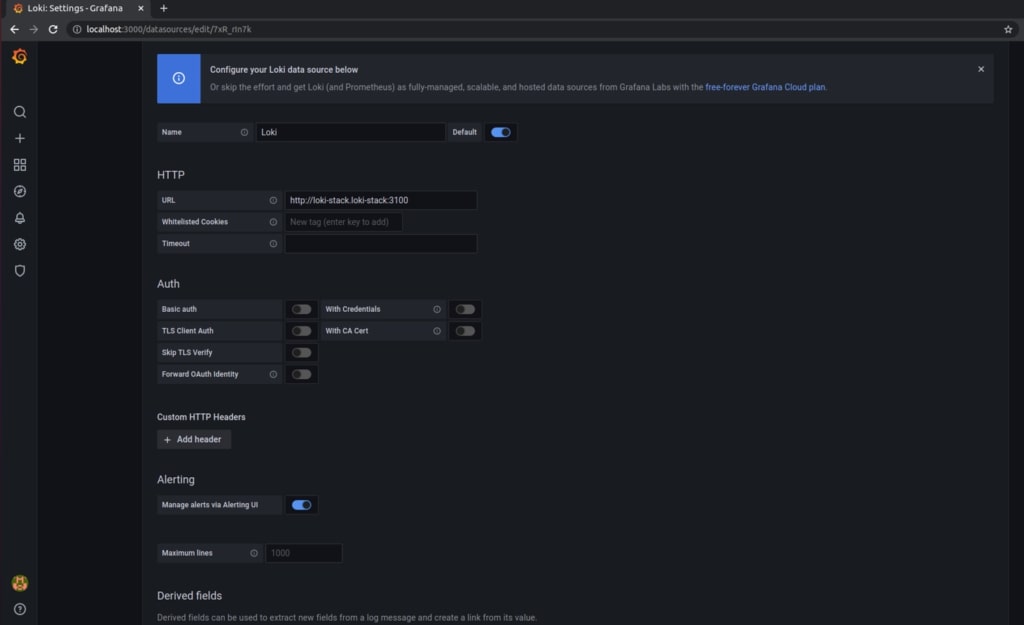Click the URL input field
Image resolution: width=1024 pixels, height=625 pixels.
pyautogui.click(x=380, y=200)
